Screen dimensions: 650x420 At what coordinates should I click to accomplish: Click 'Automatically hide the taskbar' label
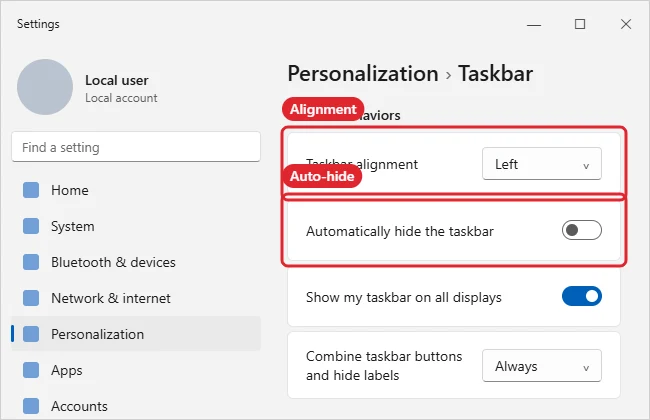click(x=400, y=231)
